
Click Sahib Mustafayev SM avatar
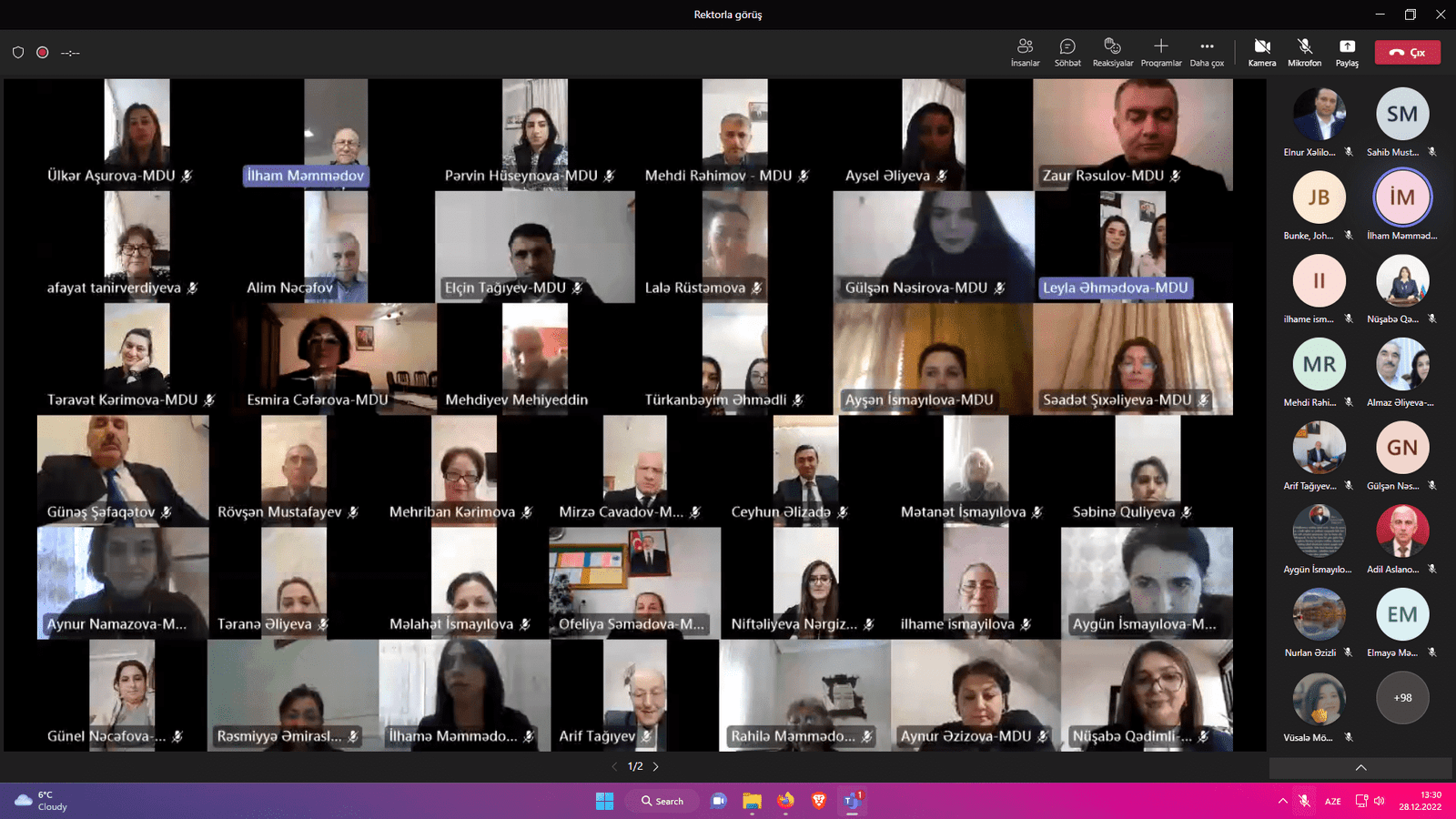click(1402, 114)
